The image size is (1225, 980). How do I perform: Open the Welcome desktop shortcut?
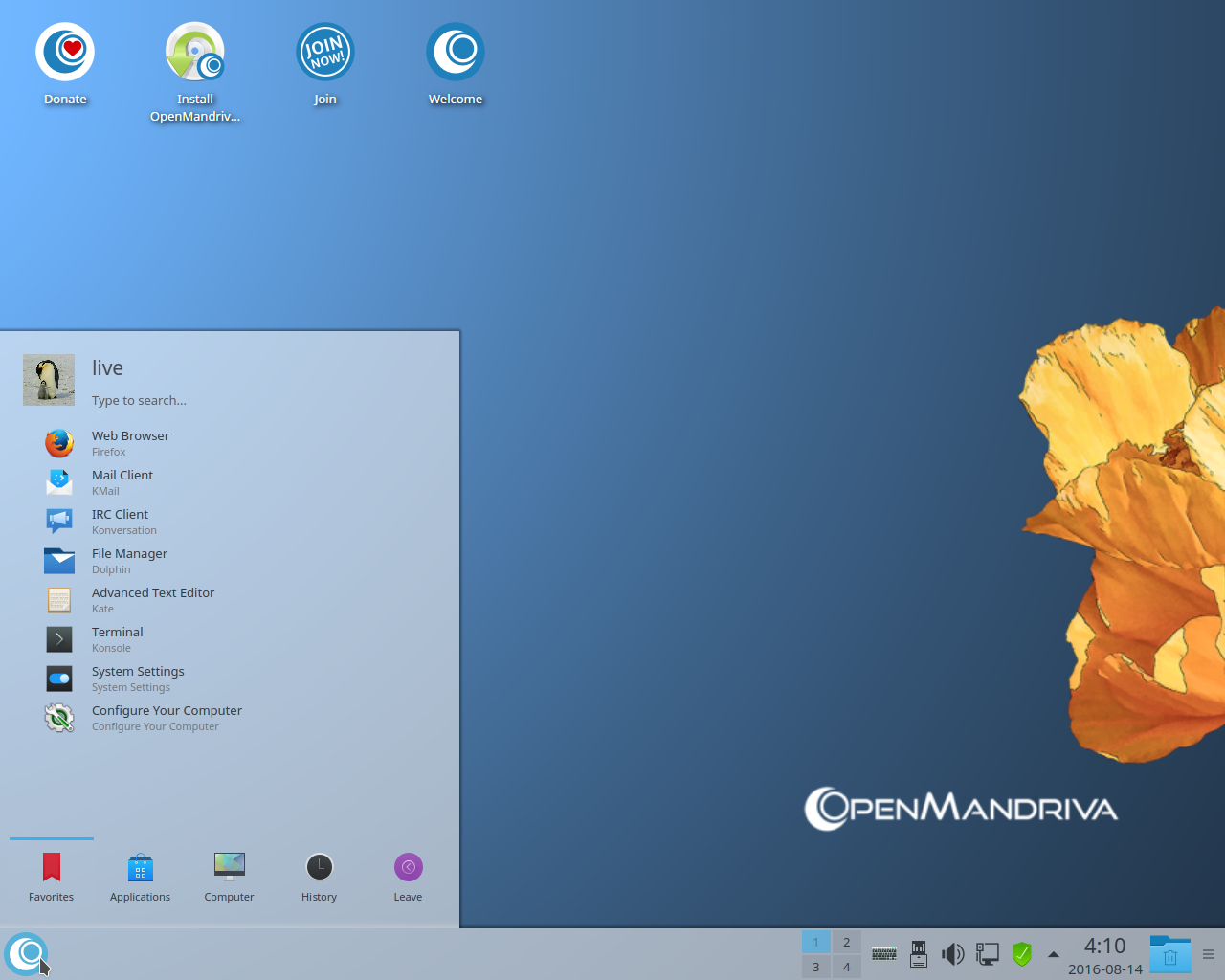pos(456,52)
